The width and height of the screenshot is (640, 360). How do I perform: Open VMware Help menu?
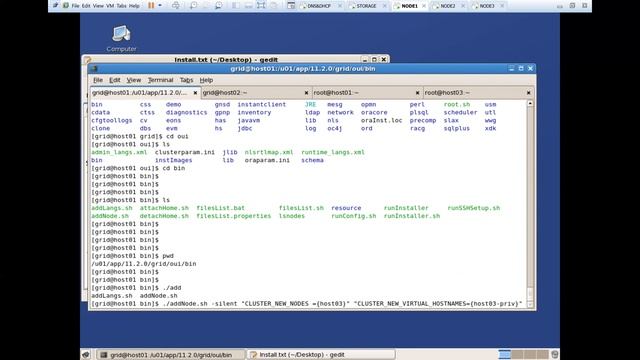click(x=134, y=6)
